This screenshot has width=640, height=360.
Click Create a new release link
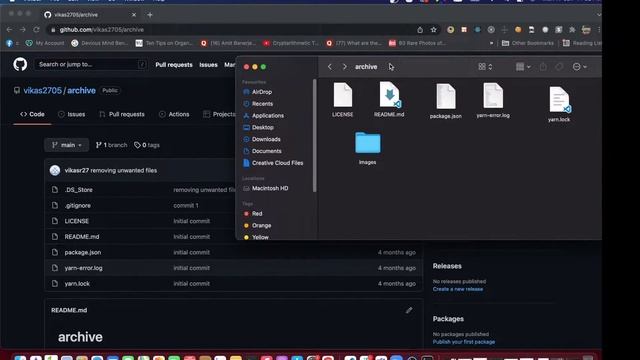pyautogui.click(x=458, y=289)
